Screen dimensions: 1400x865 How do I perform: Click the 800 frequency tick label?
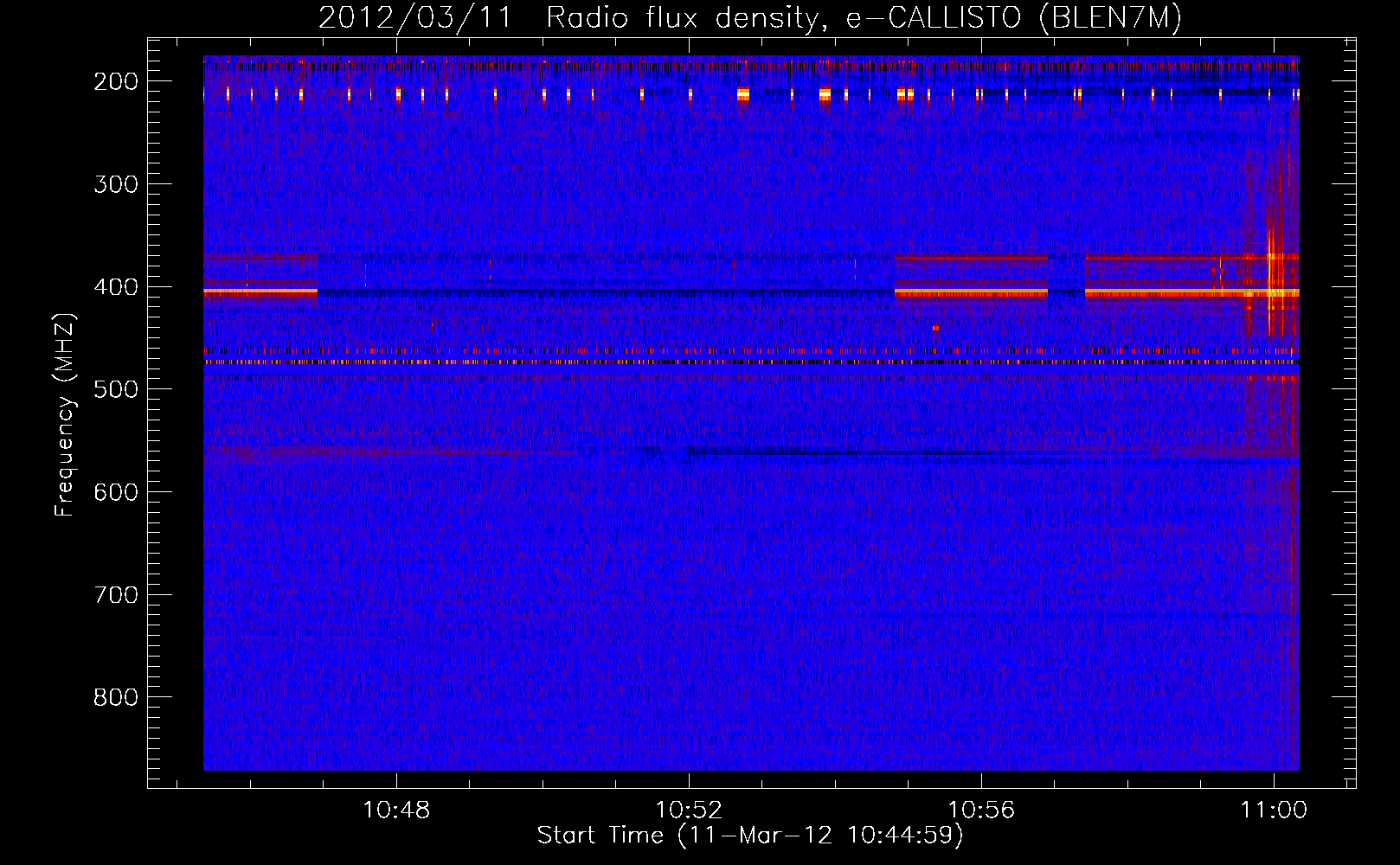click(116, 697)
